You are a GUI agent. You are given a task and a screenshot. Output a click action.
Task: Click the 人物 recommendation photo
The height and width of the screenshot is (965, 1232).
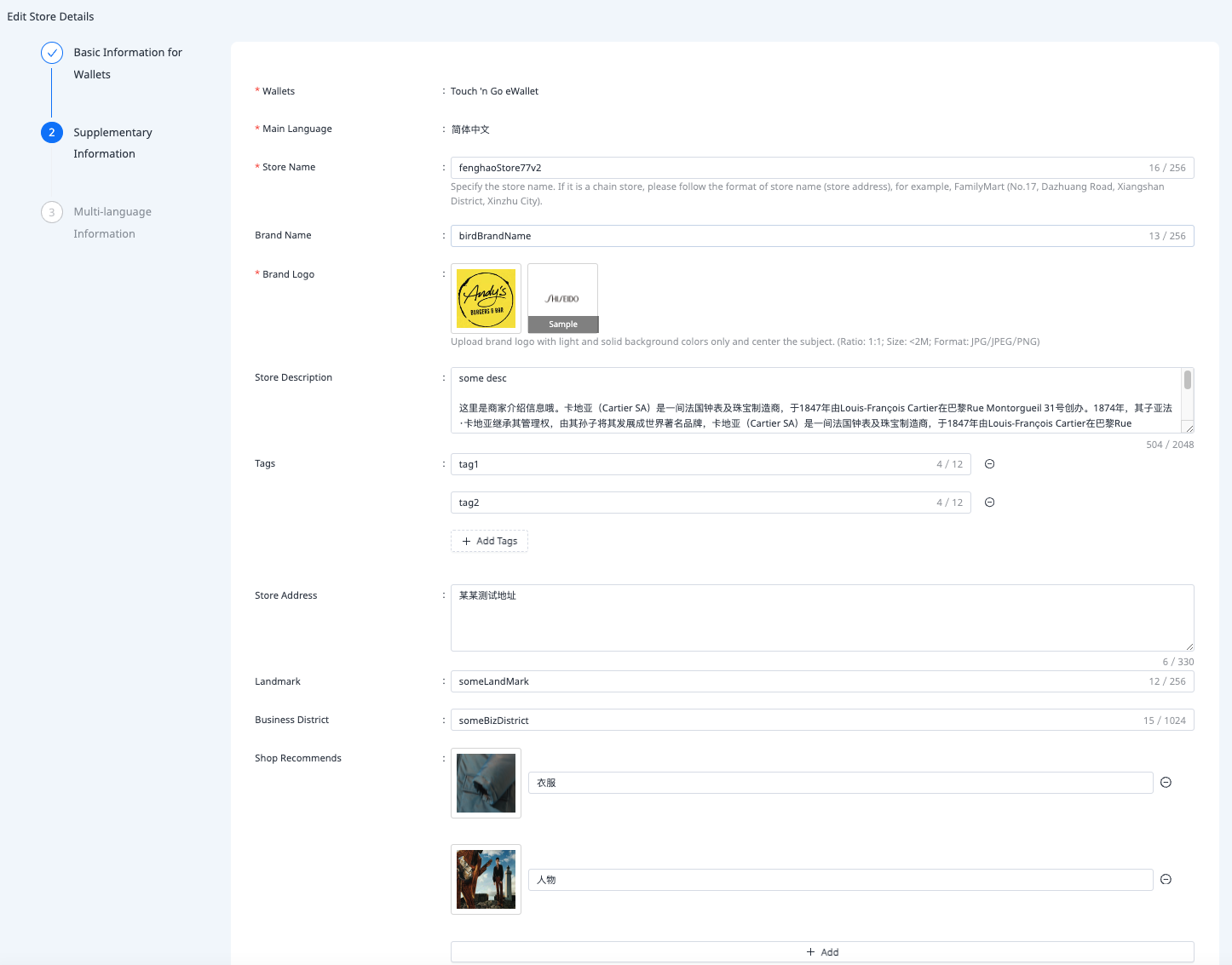coord(486,879)
